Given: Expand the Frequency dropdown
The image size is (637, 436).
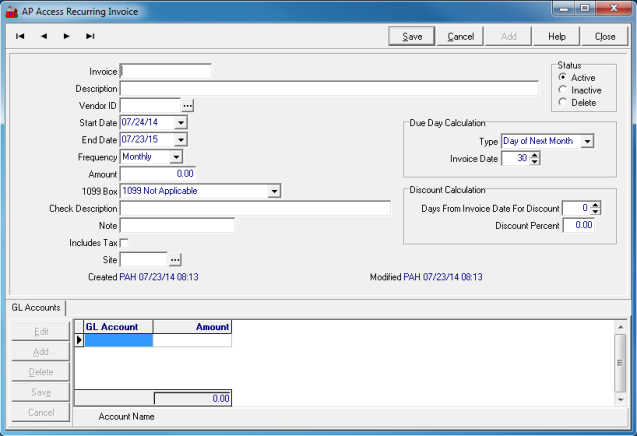Looking at the screenshot, I should (x=176, y=157).
